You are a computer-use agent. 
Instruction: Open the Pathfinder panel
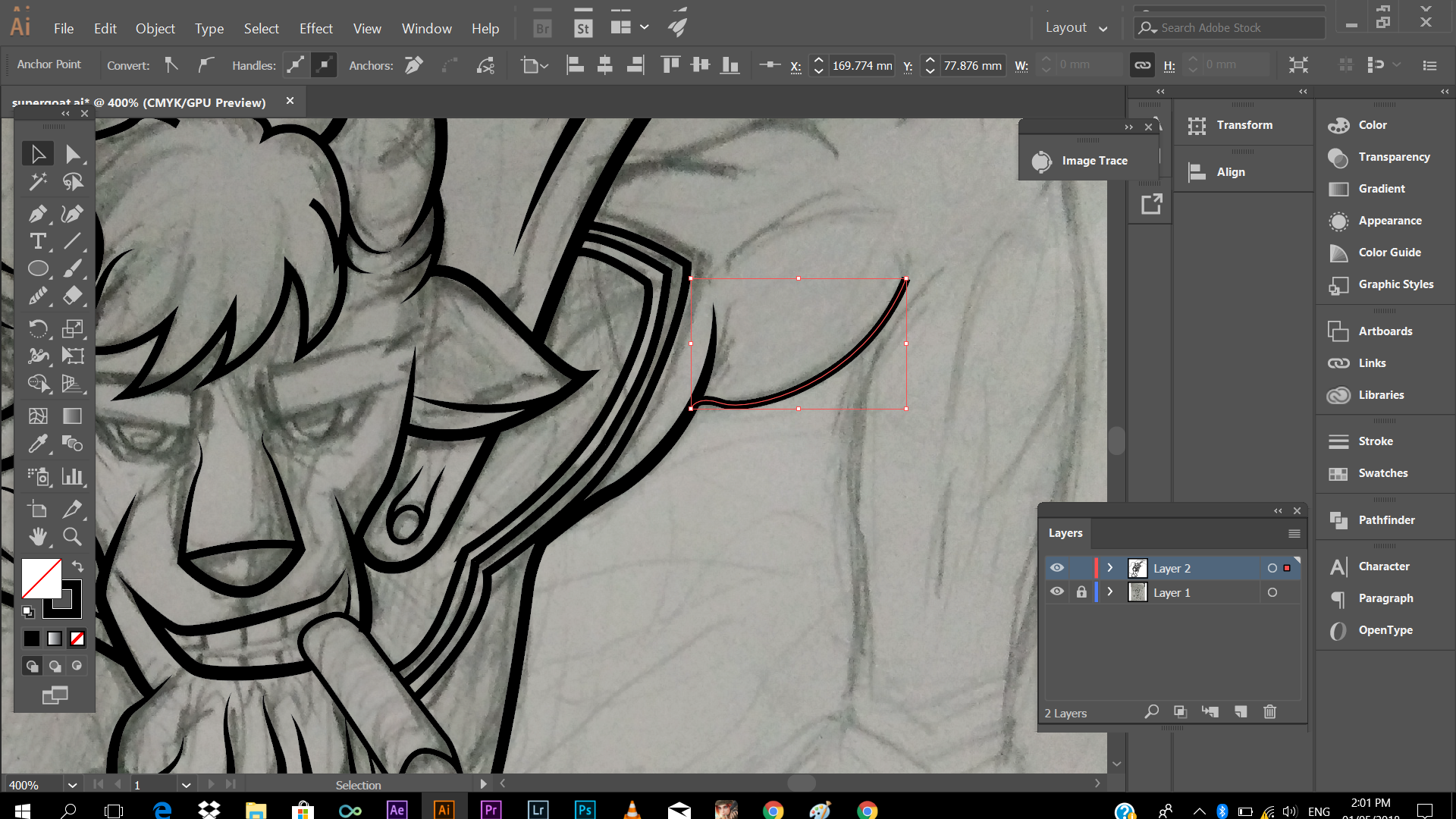[1385, 519]
